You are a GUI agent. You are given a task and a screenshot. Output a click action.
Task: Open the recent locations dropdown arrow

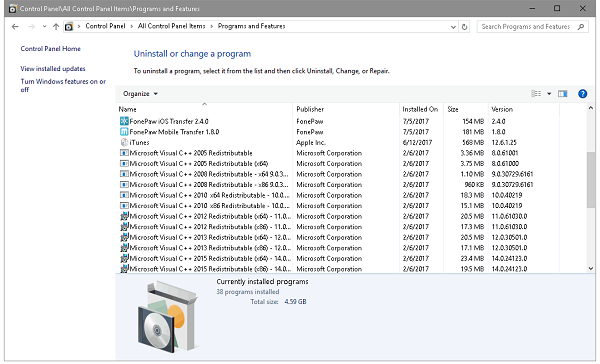pos(44,26)
